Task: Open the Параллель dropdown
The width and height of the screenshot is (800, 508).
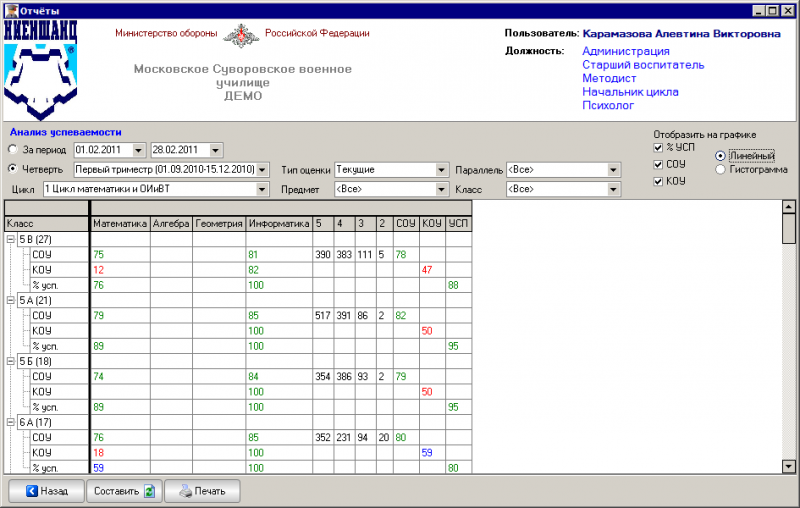Action: (613, 169)
